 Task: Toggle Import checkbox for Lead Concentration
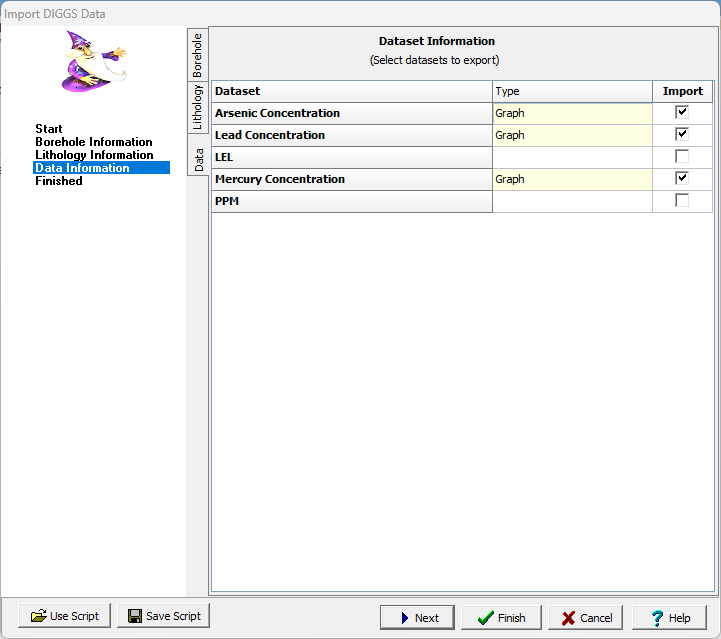(682, 135)
